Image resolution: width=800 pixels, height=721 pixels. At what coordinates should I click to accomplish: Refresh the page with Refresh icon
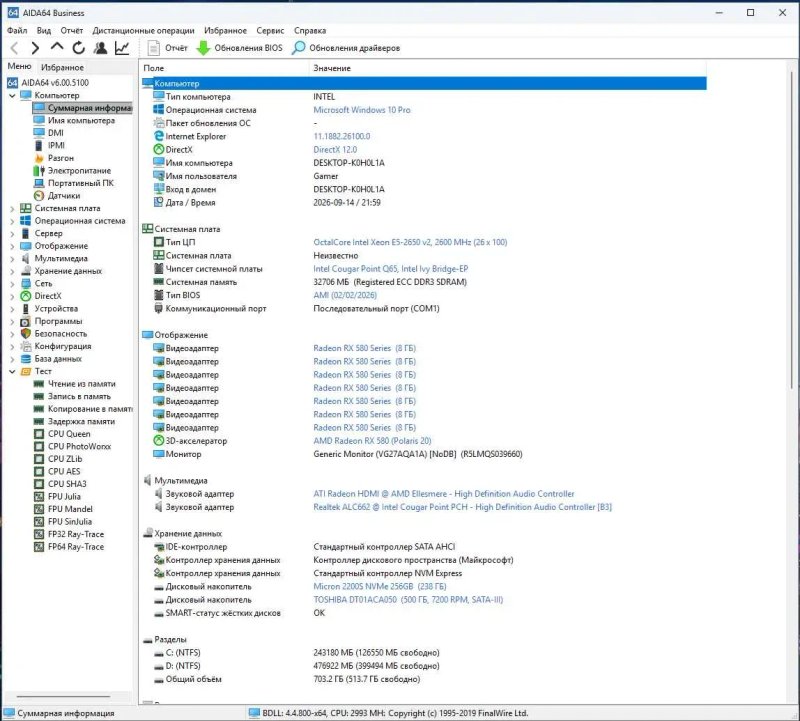click(78, 48)
